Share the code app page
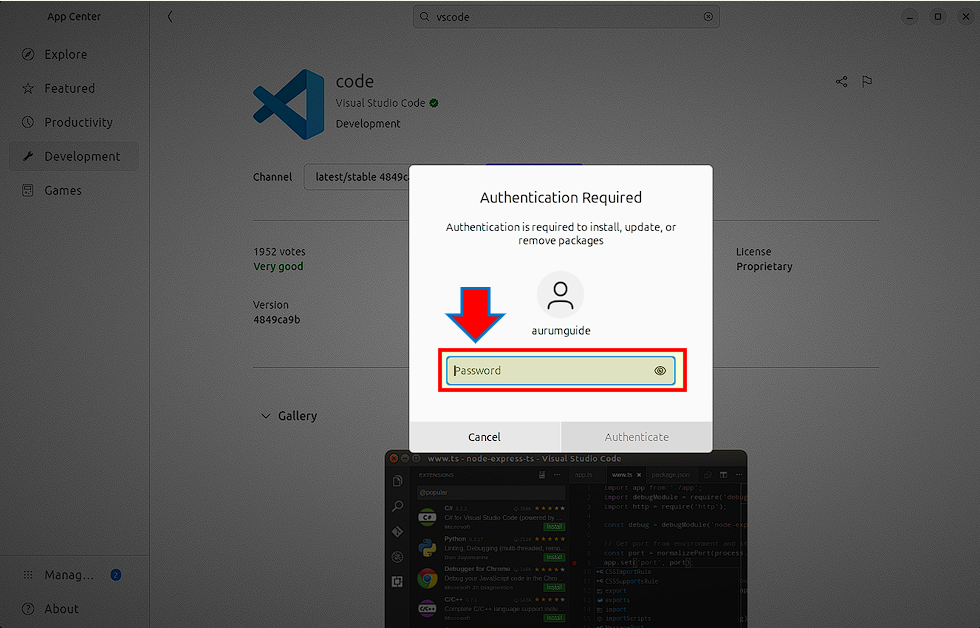 841,82
